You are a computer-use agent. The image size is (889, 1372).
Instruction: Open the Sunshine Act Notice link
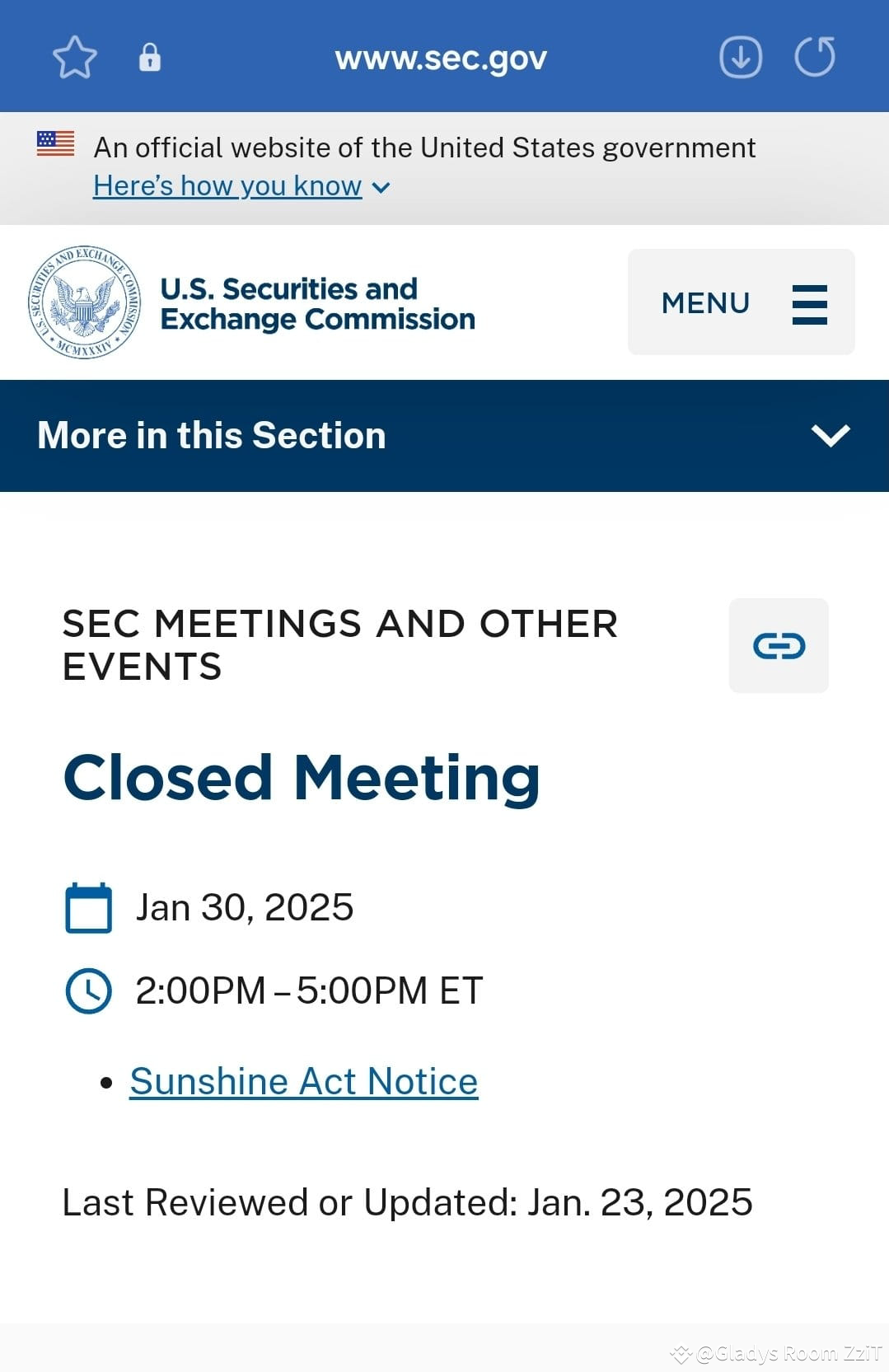pos(304,1081)
